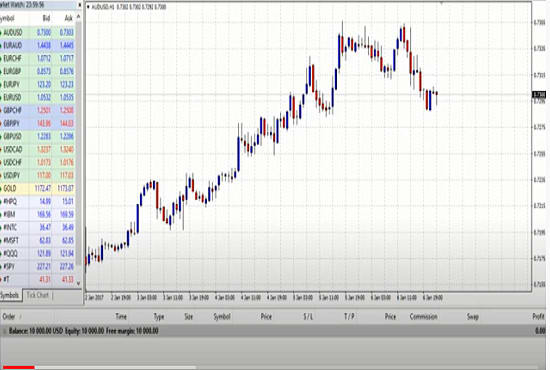
Task: Select the EURCHF symbol row
Action: 38,59
